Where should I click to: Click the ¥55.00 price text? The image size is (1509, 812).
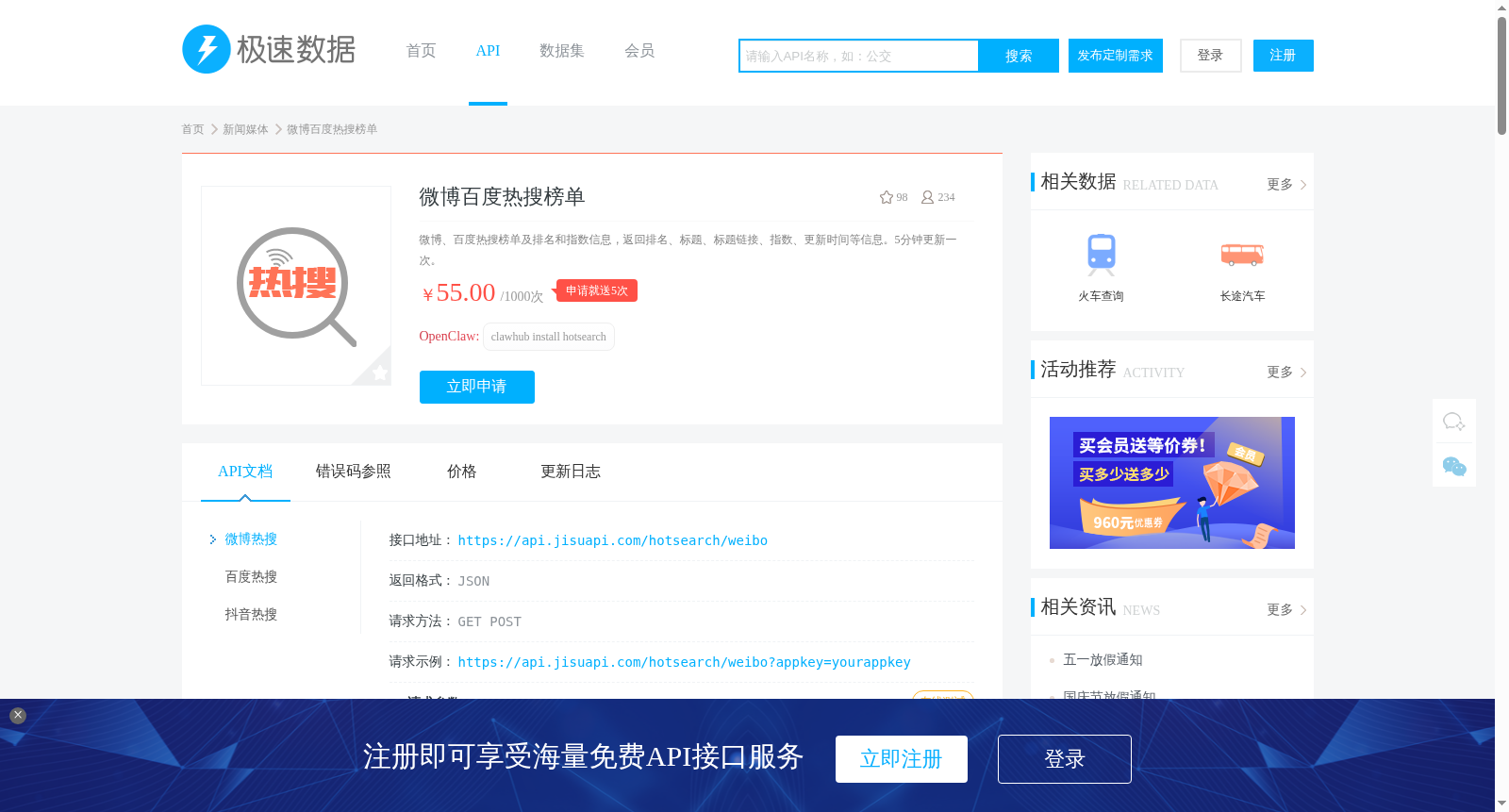(x=459, y=292)
